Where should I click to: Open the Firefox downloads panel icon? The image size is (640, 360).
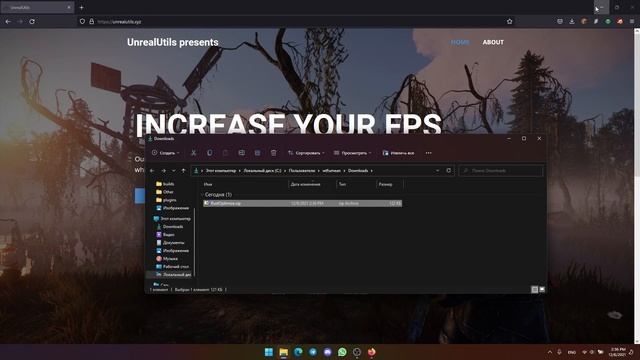572,21
